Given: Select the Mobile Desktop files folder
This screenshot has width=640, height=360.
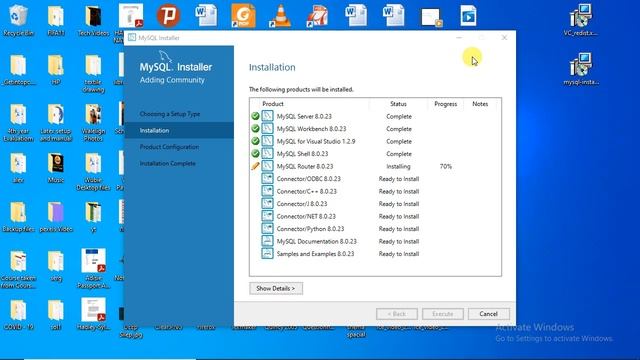Looking at the screenshot, I should pyautogui.click(x=93, y=171).
